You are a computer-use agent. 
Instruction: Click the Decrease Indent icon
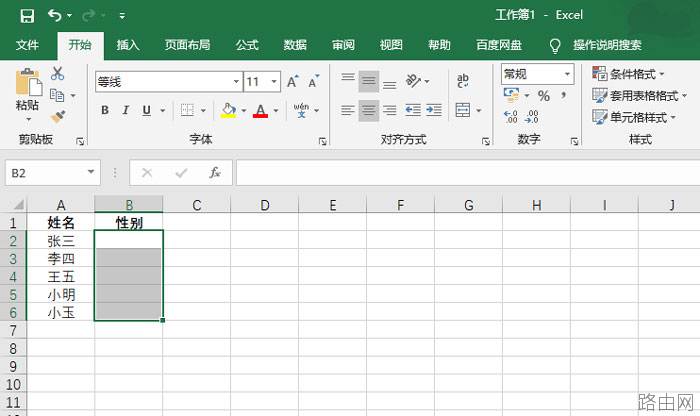pyautogui.click(x=413, y=110)
